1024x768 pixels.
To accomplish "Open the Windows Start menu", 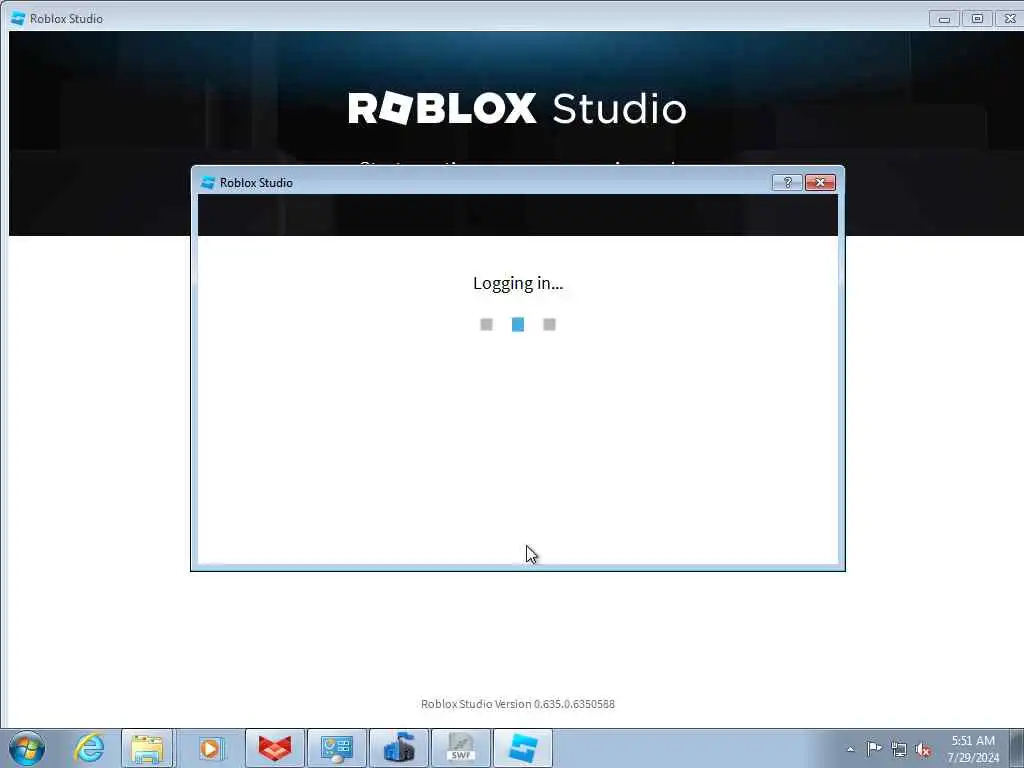I will 27,748.
